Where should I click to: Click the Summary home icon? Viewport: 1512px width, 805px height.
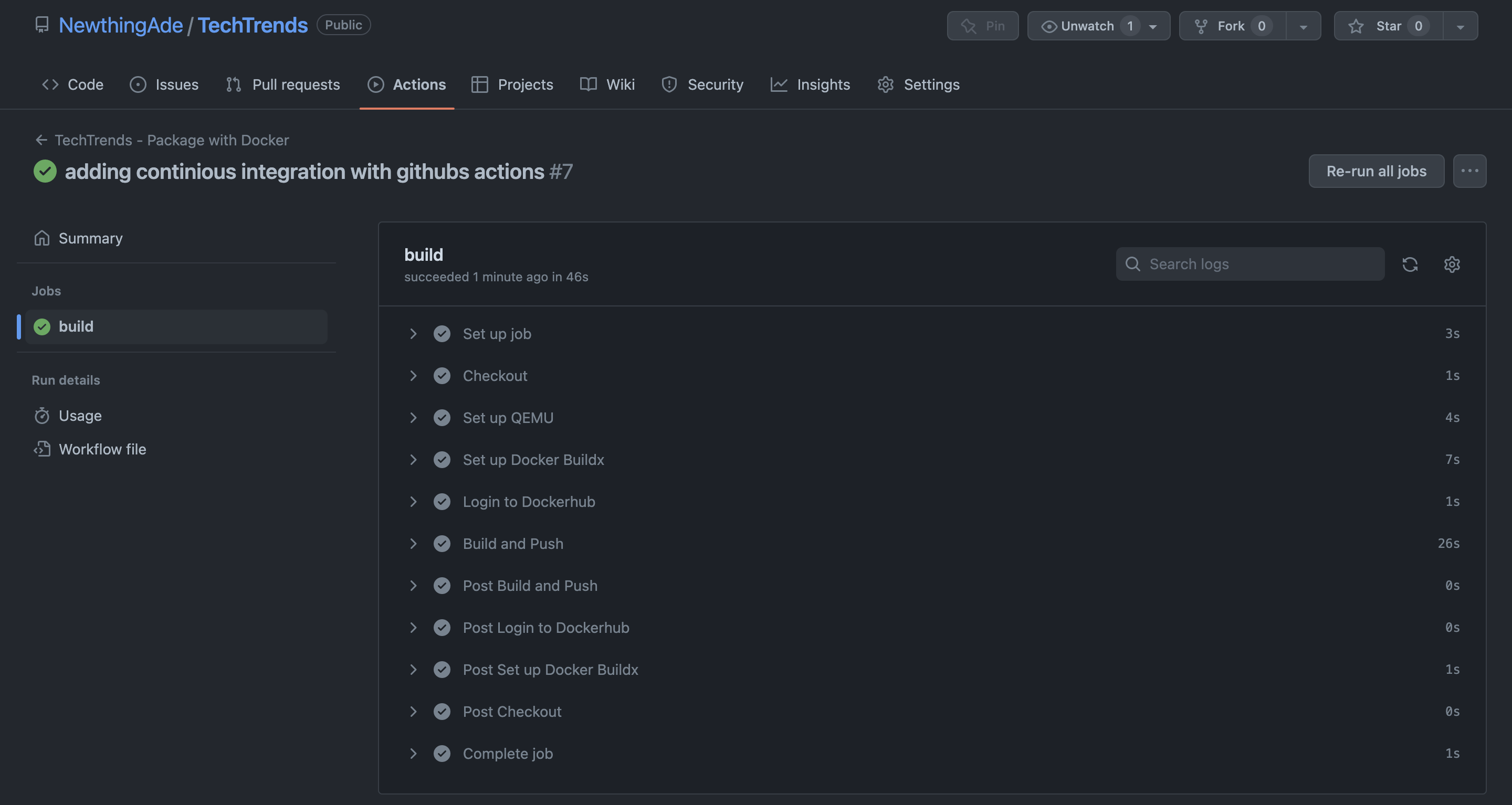tap(41, 238)
